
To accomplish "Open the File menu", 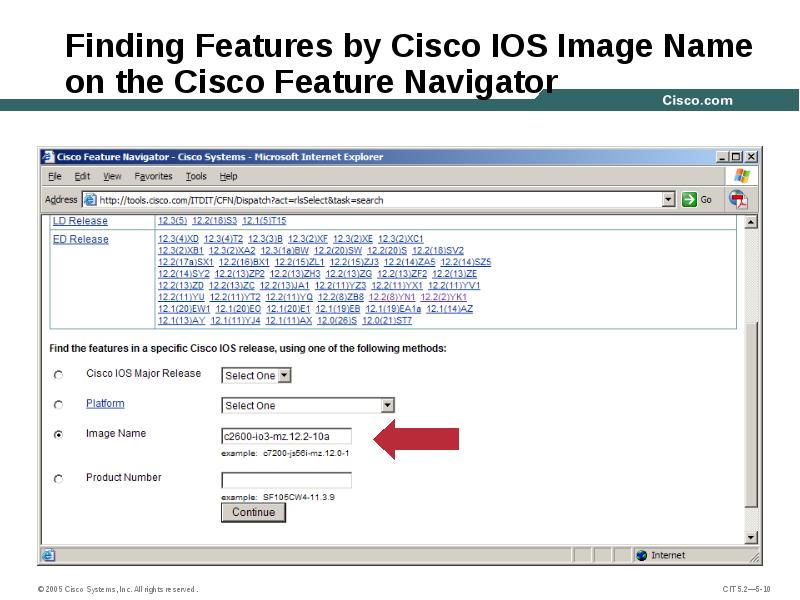I will [x=55, y=177].
